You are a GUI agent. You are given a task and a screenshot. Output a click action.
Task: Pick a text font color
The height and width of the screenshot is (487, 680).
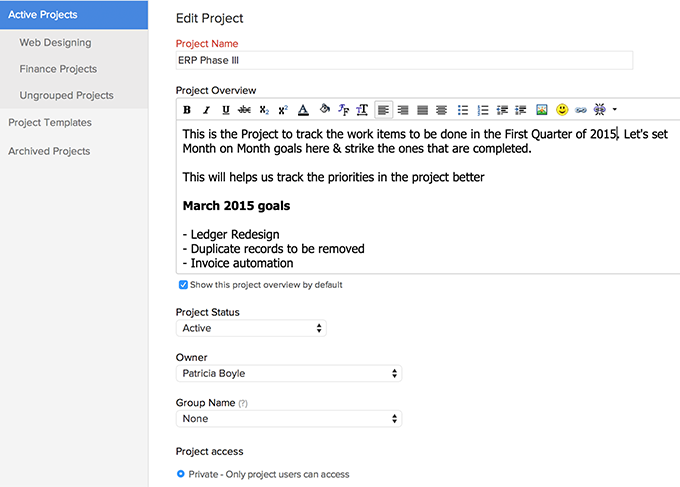point(303,109)
